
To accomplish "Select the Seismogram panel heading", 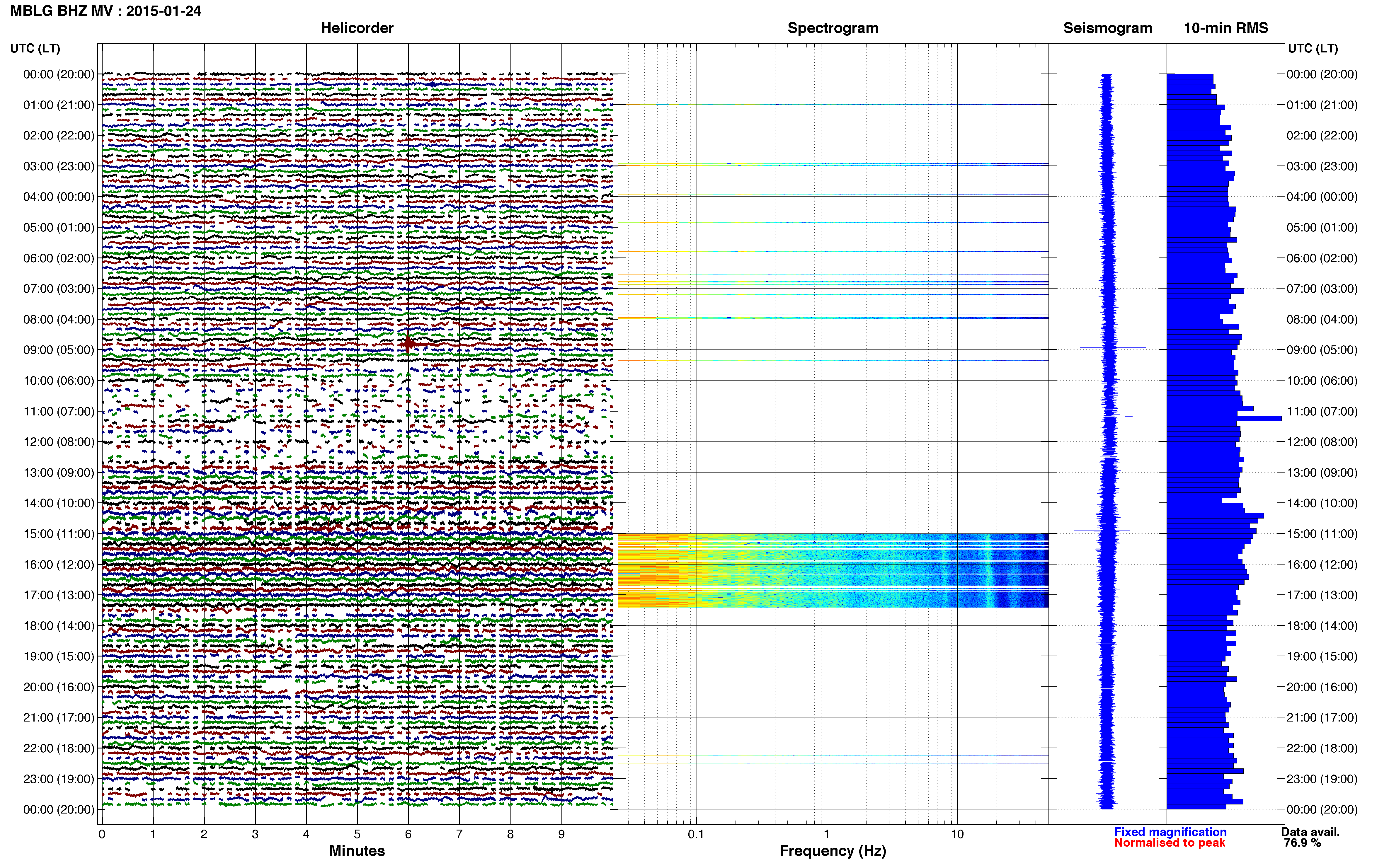I will (x=1107, y=28).
